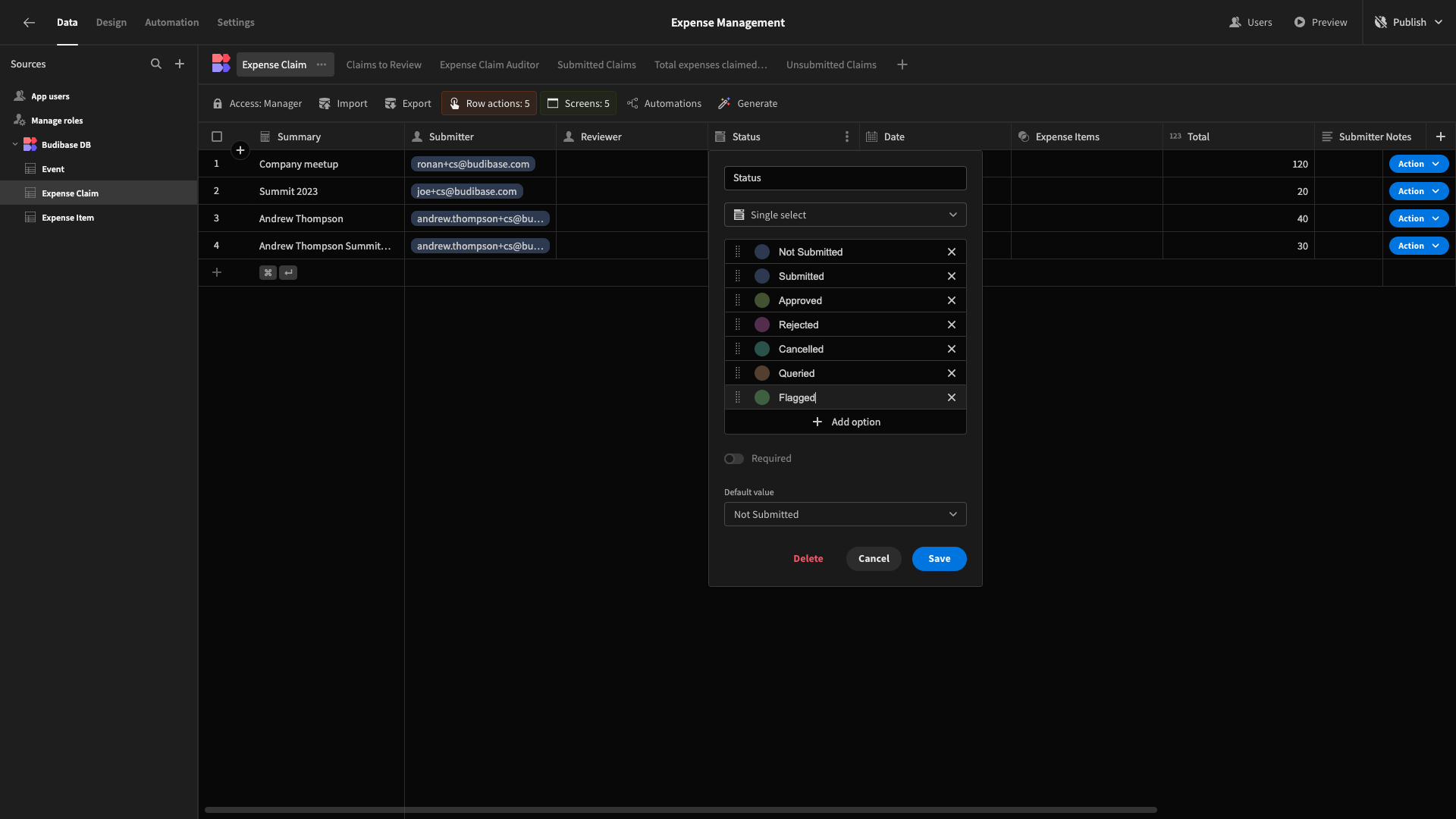The height and width of the screenshot is (819, 1456).
Task: Grab the drag handle for Queried option
Action: (738, 373)
